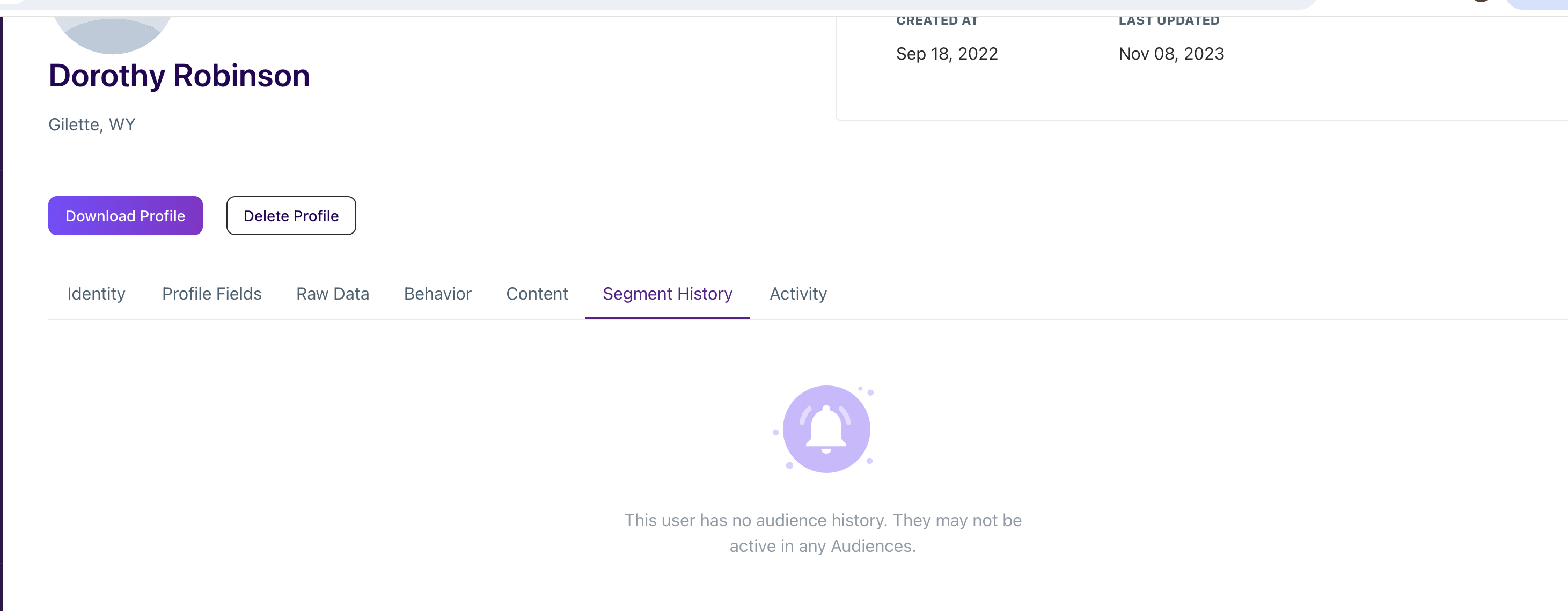Click the purple bell notification icon
1568x611 pixels.
click(826, 429)
